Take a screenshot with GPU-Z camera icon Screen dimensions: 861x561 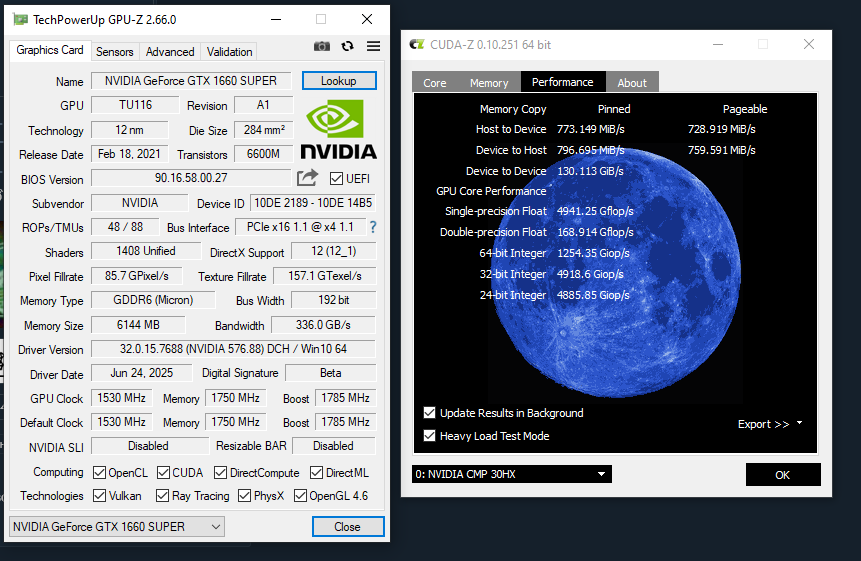click(322, 46)
